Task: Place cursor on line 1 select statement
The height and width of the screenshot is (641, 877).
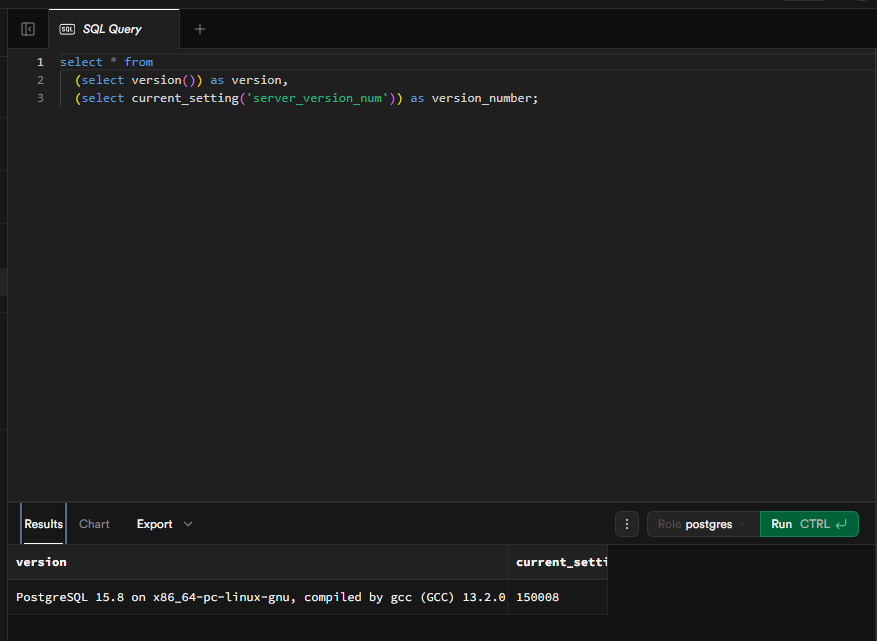Action: (106, 62)
